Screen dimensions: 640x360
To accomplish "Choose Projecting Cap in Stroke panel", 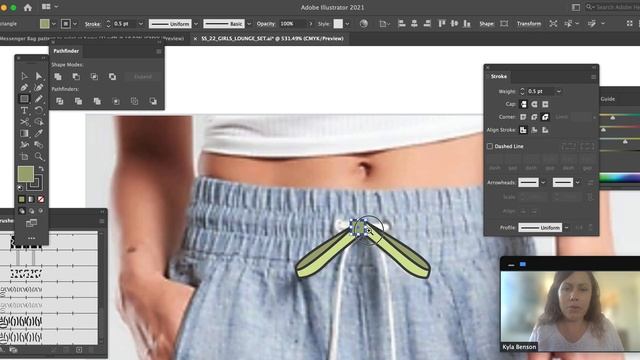I will 545,104.
